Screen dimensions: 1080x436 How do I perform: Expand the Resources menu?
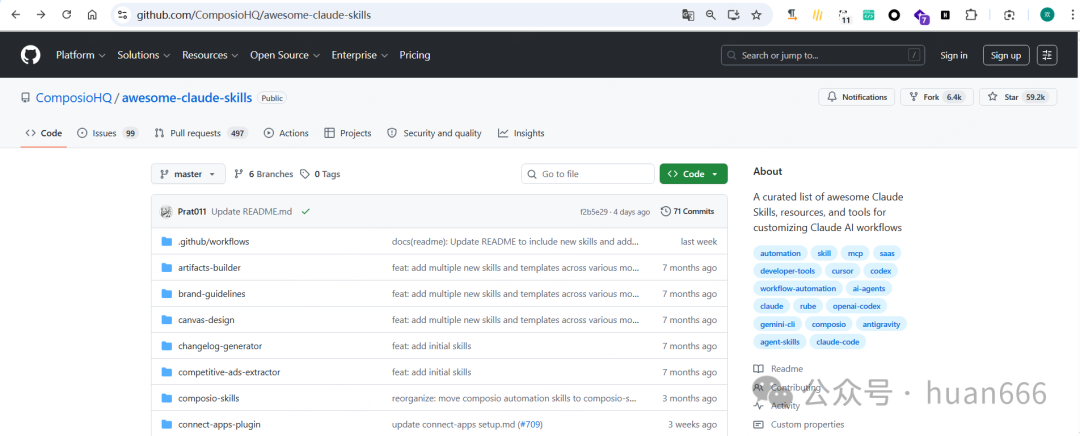click(x=210, y=55)
